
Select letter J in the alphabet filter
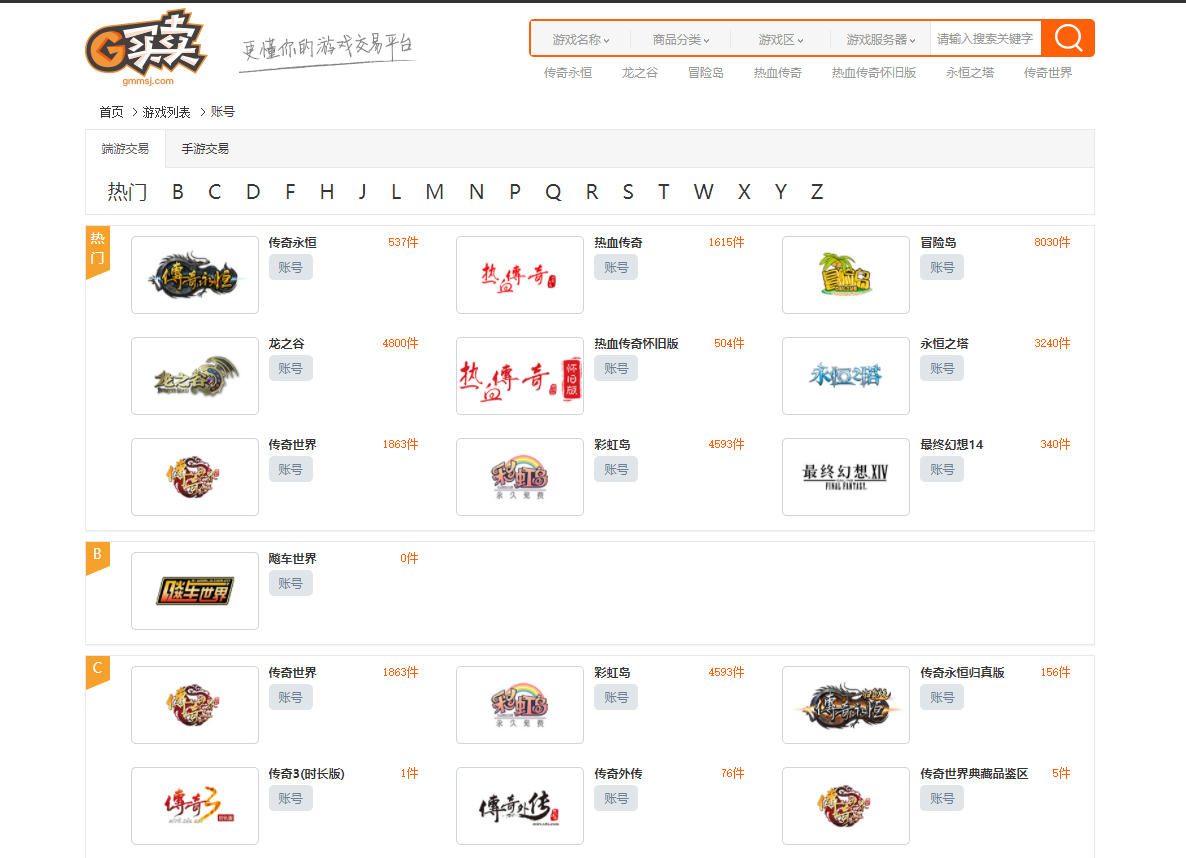click(362, 191)
